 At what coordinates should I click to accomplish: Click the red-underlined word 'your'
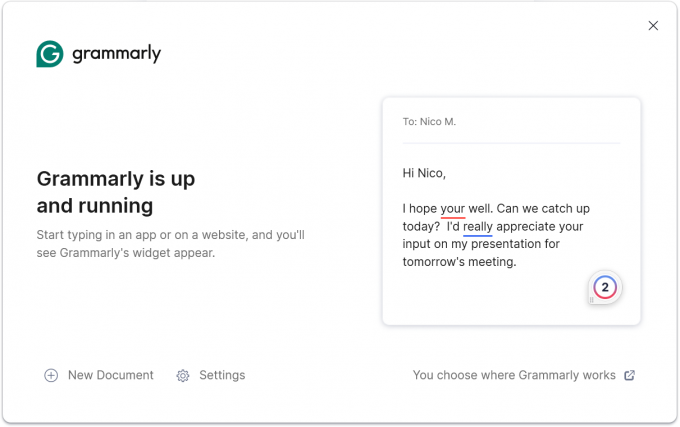[x=453, y=209]
